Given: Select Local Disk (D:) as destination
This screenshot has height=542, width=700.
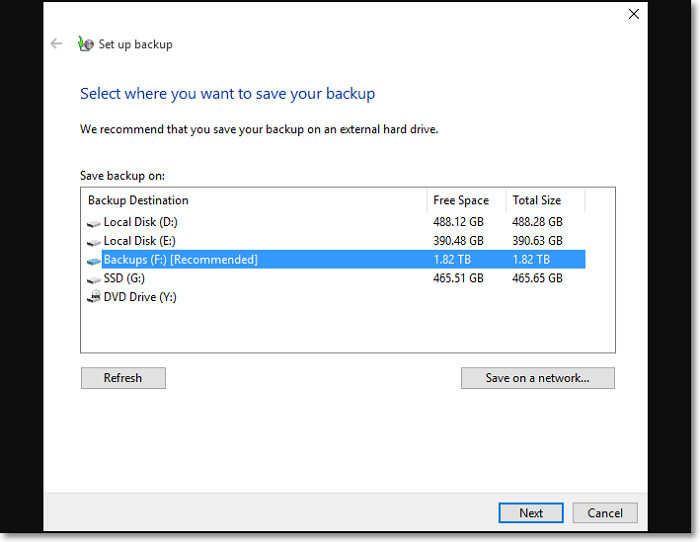Looking at the screenshot, I should coord(141,222).
